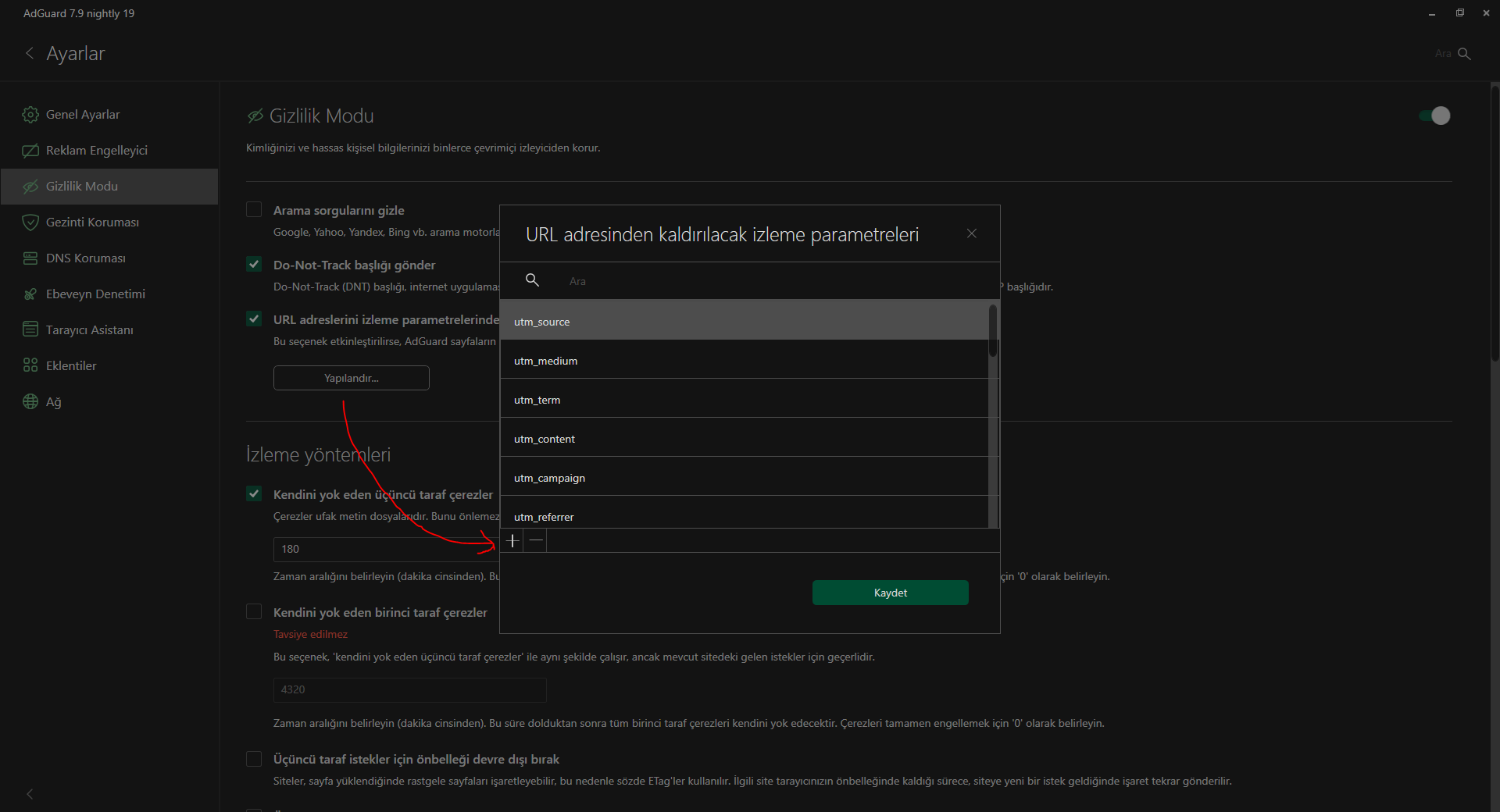Image resolution: width=1500 pixels, height=812 pixels.
Task: Open the settings search magnifier icon
Action: pos(1465,54)
